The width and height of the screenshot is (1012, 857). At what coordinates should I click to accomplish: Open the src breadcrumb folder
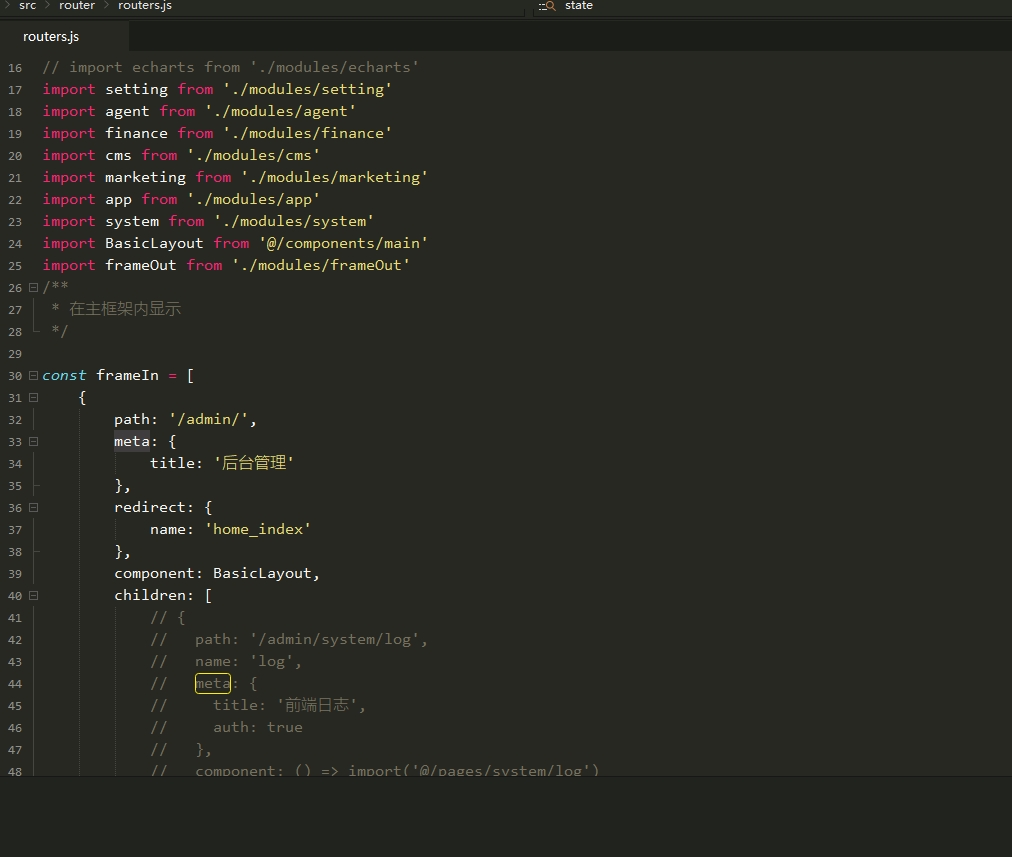pos(27,6)
